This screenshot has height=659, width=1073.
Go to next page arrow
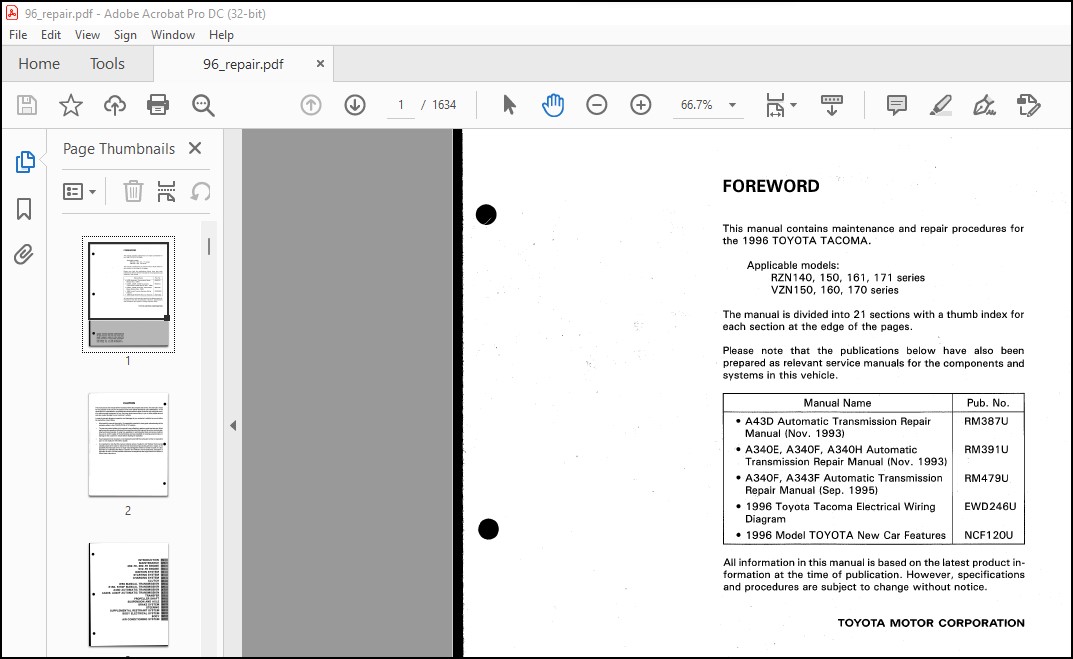(x=354, y=105)
